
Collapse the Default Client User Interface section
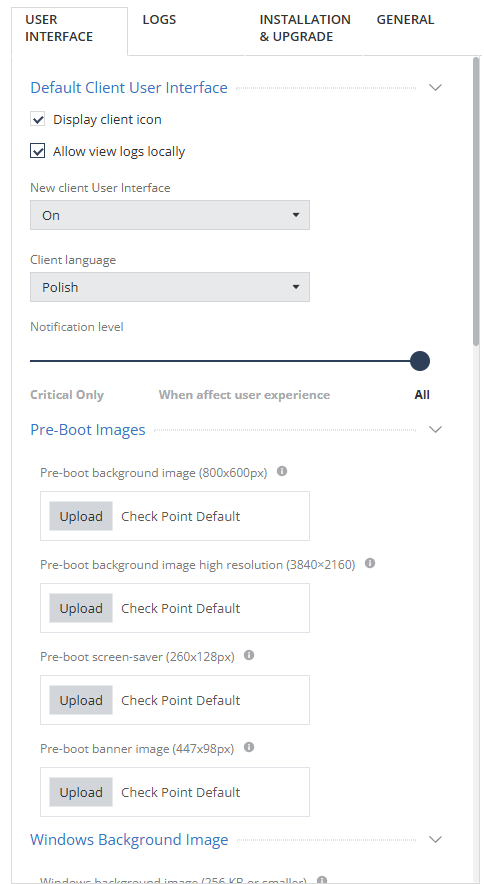pos(435,87)
